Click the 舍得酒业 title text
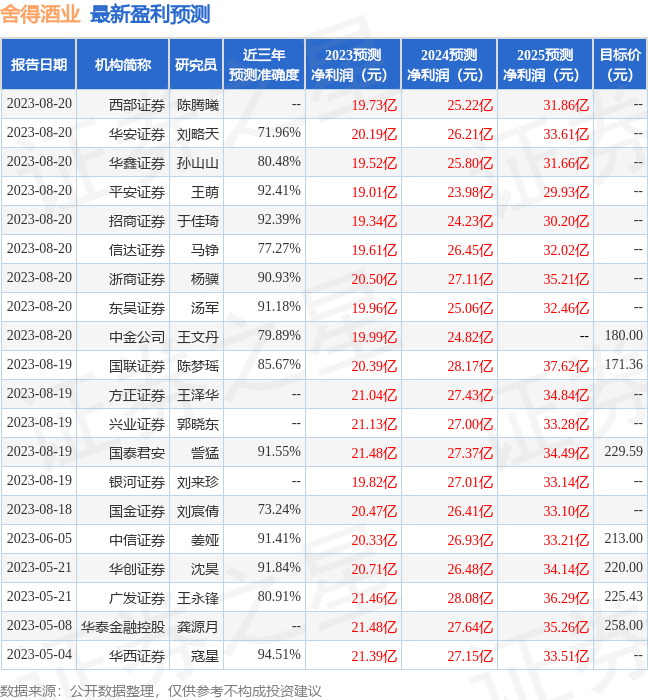648x700 pixels. tap(40, 15)
